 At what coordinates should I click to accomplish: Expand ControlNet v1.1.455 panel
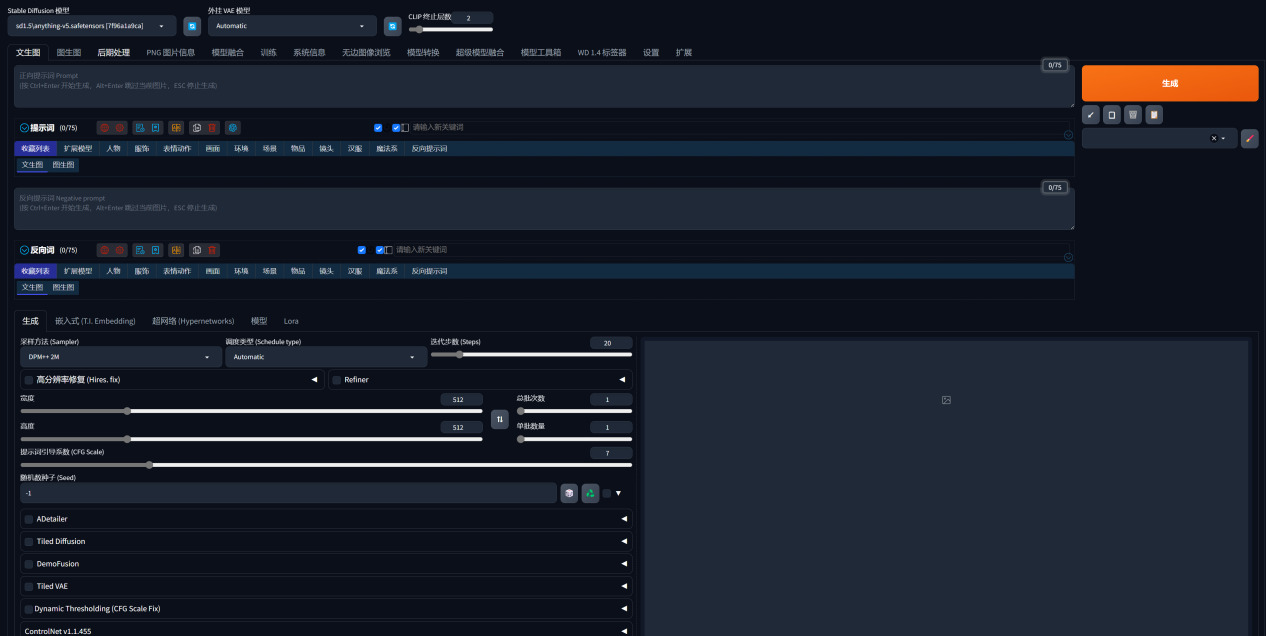tap(326, 631)
